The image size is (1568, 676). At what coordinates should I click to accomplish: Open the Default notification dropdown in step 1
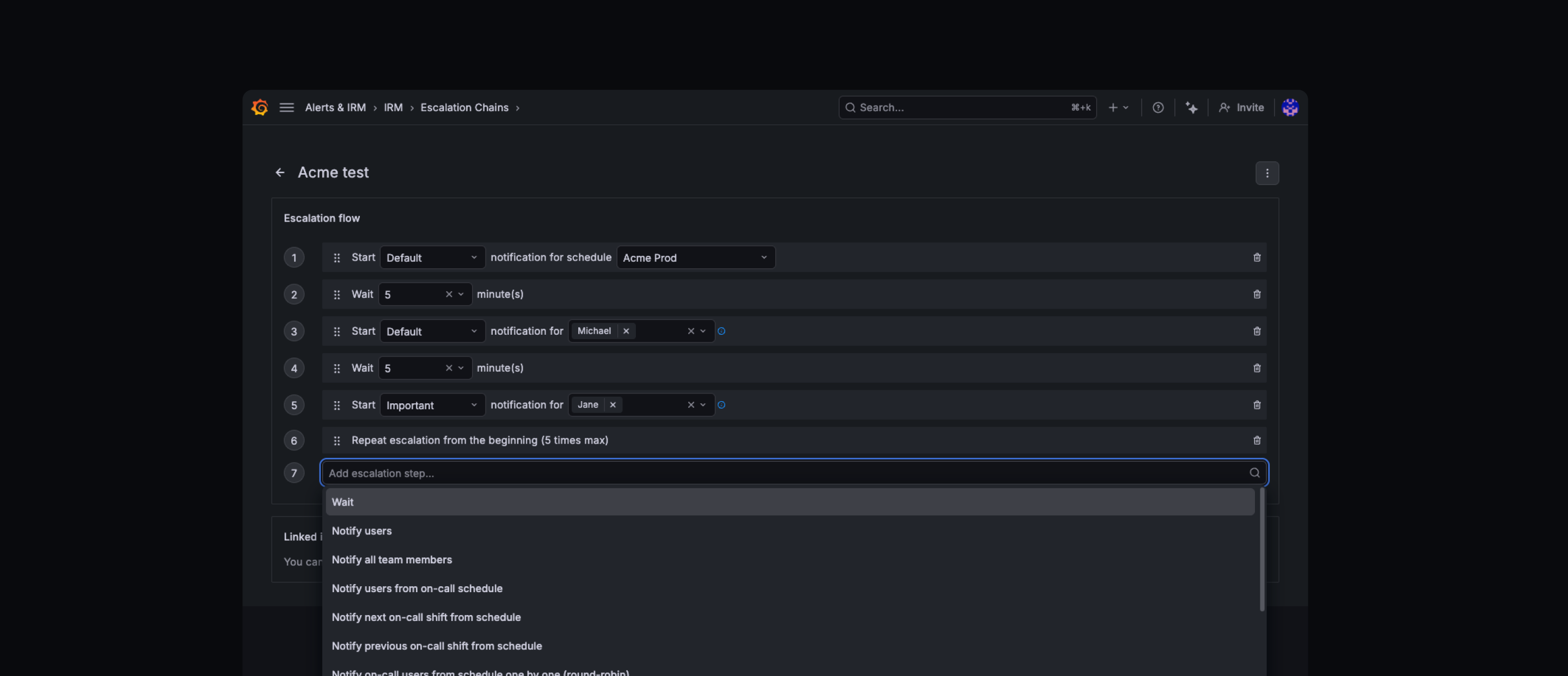[x=432, y=257]
